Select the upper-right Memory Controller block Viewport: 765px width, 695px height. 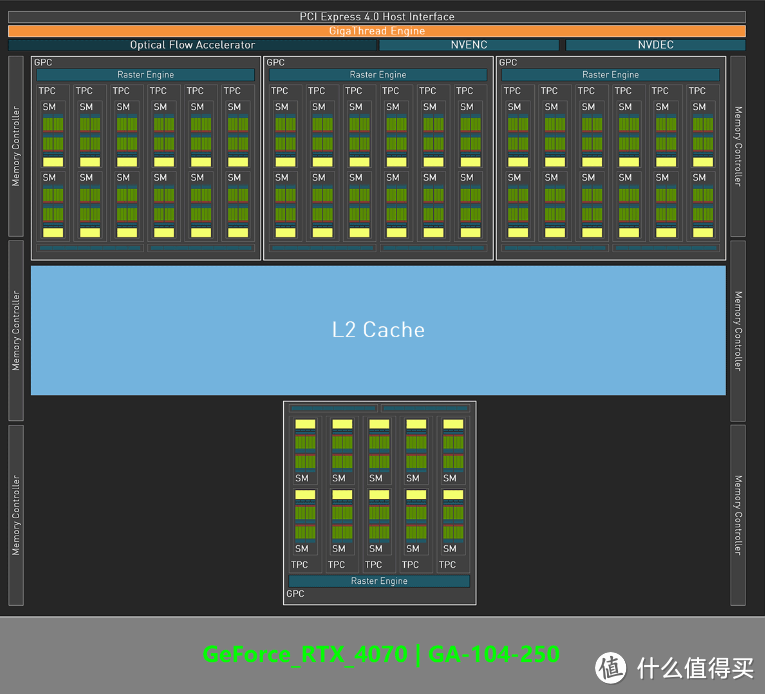click(738, 146)
